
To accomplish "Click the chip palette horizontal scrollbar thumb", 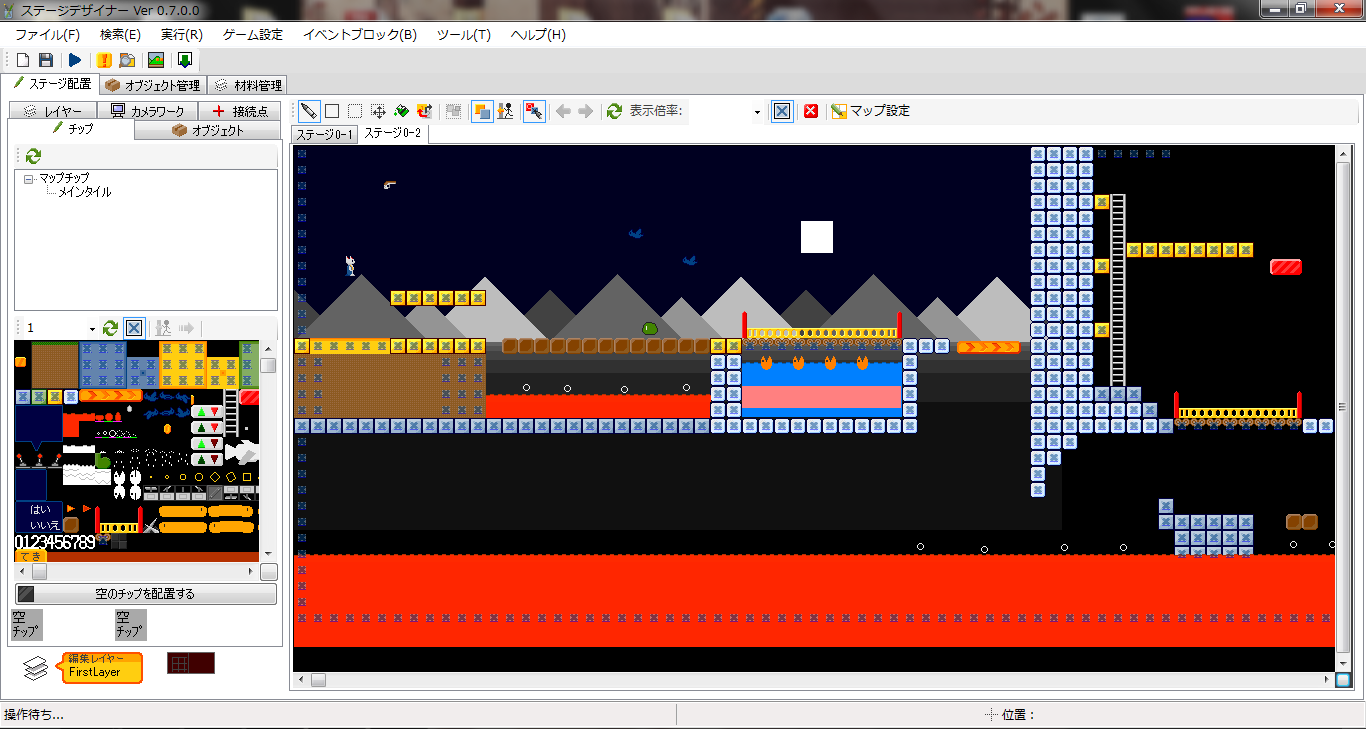I will [x=38, y=572].
